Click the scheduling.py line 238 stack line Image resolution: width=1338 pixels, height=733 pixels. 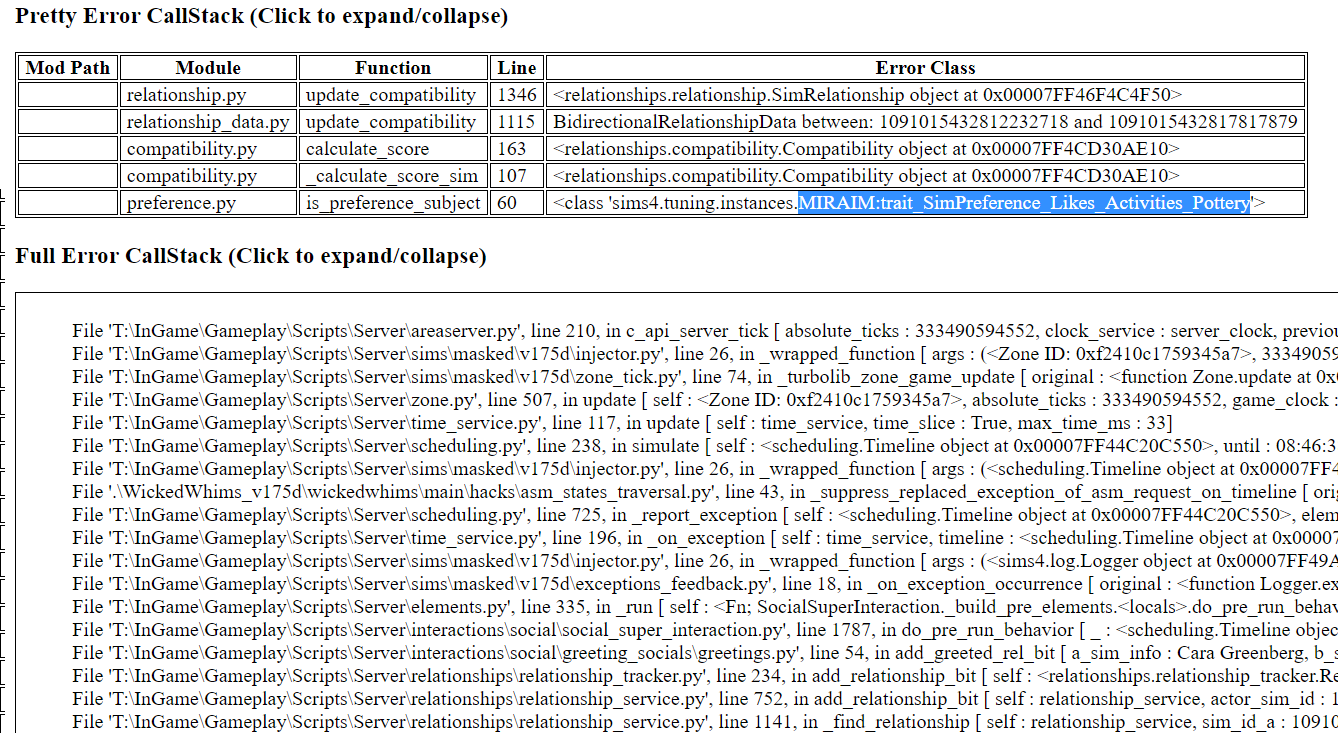pos(704,446)
